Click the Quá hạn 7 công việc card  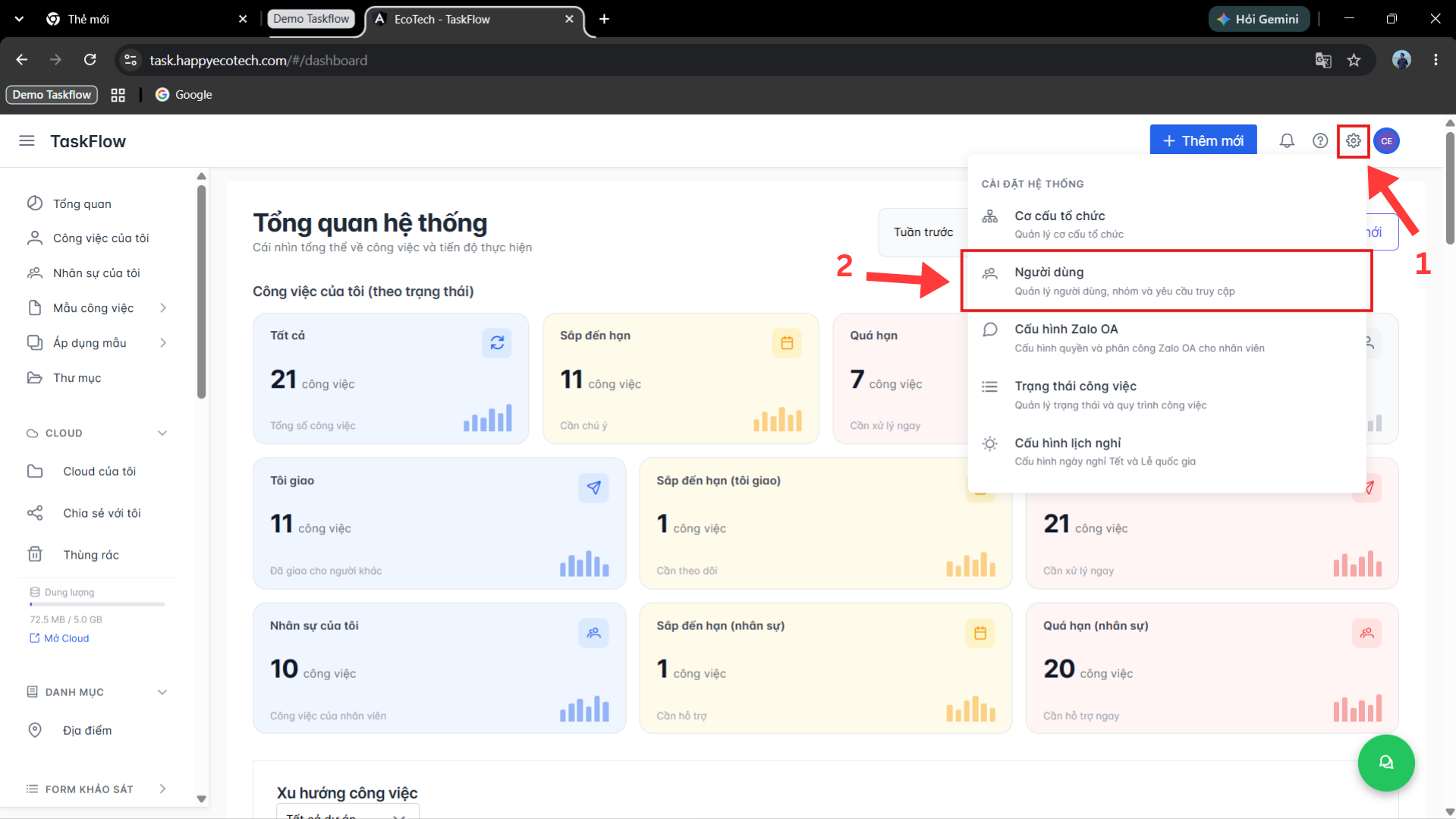[x=899, y=379]
